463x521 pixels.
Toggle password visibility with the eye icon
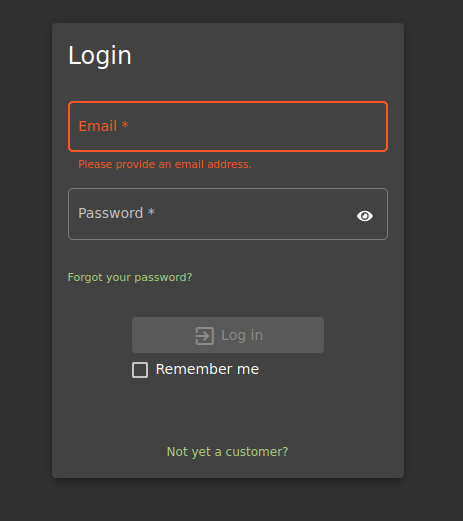tap(365, 216)
